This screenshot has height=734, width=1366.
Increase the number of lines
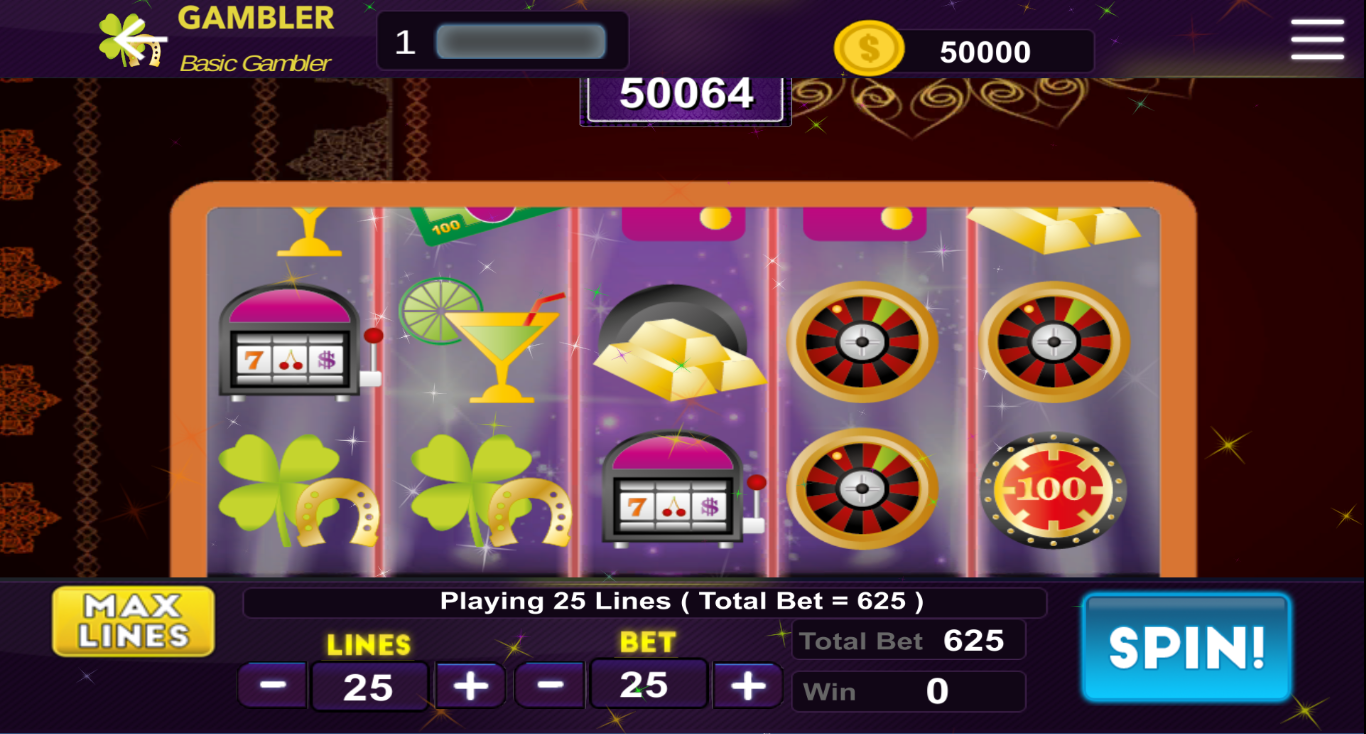coord(470,685)
